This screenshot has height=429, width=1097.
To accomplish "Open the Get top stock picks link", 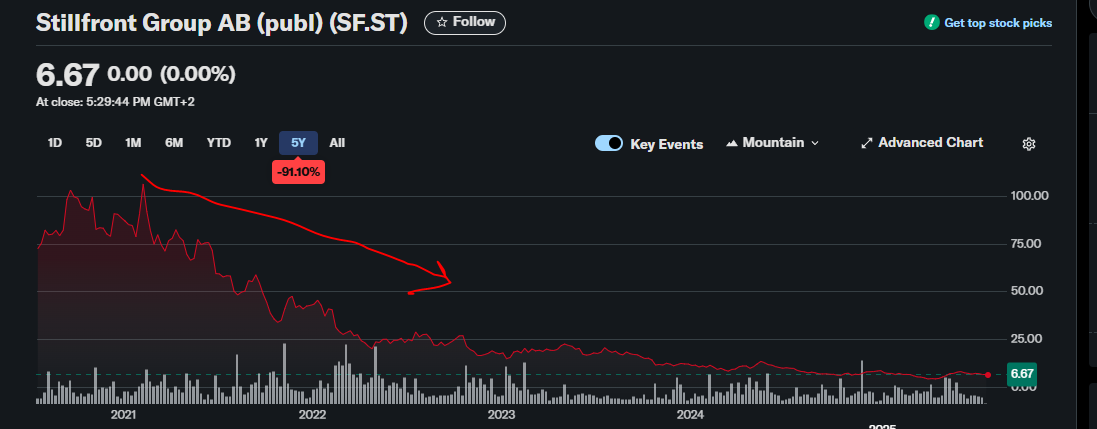I will [998, 23].
